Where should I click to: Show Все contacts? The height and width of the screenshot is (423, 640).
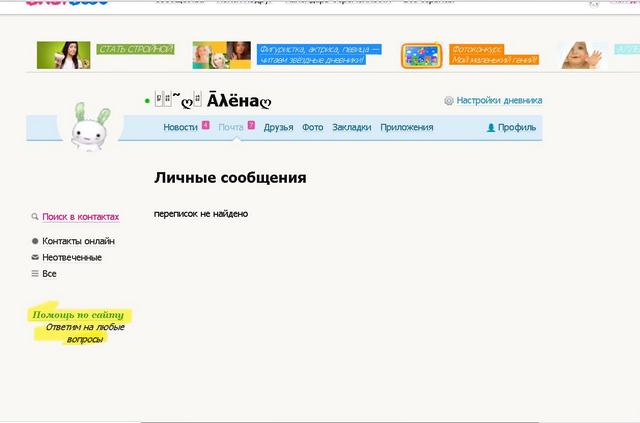coord(49,274)
